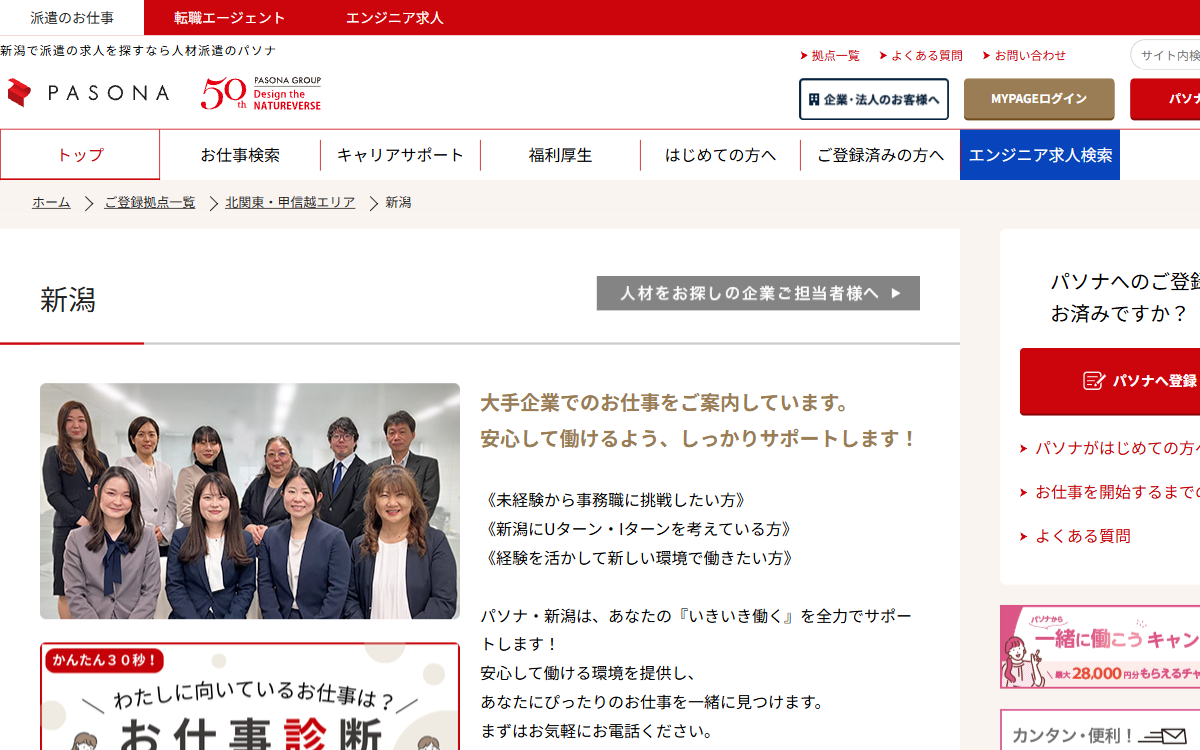Click the 新潟 breadcrumb text

398,203
